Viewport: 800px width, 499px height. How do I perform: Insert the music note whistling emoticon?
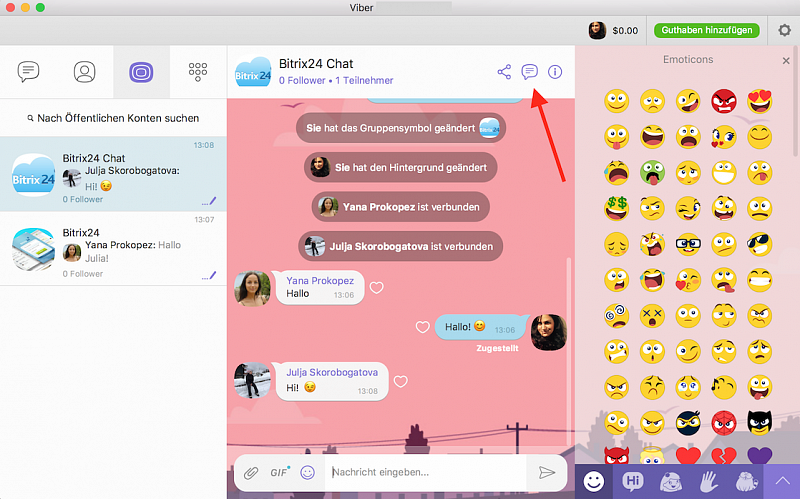coord(724,387)
